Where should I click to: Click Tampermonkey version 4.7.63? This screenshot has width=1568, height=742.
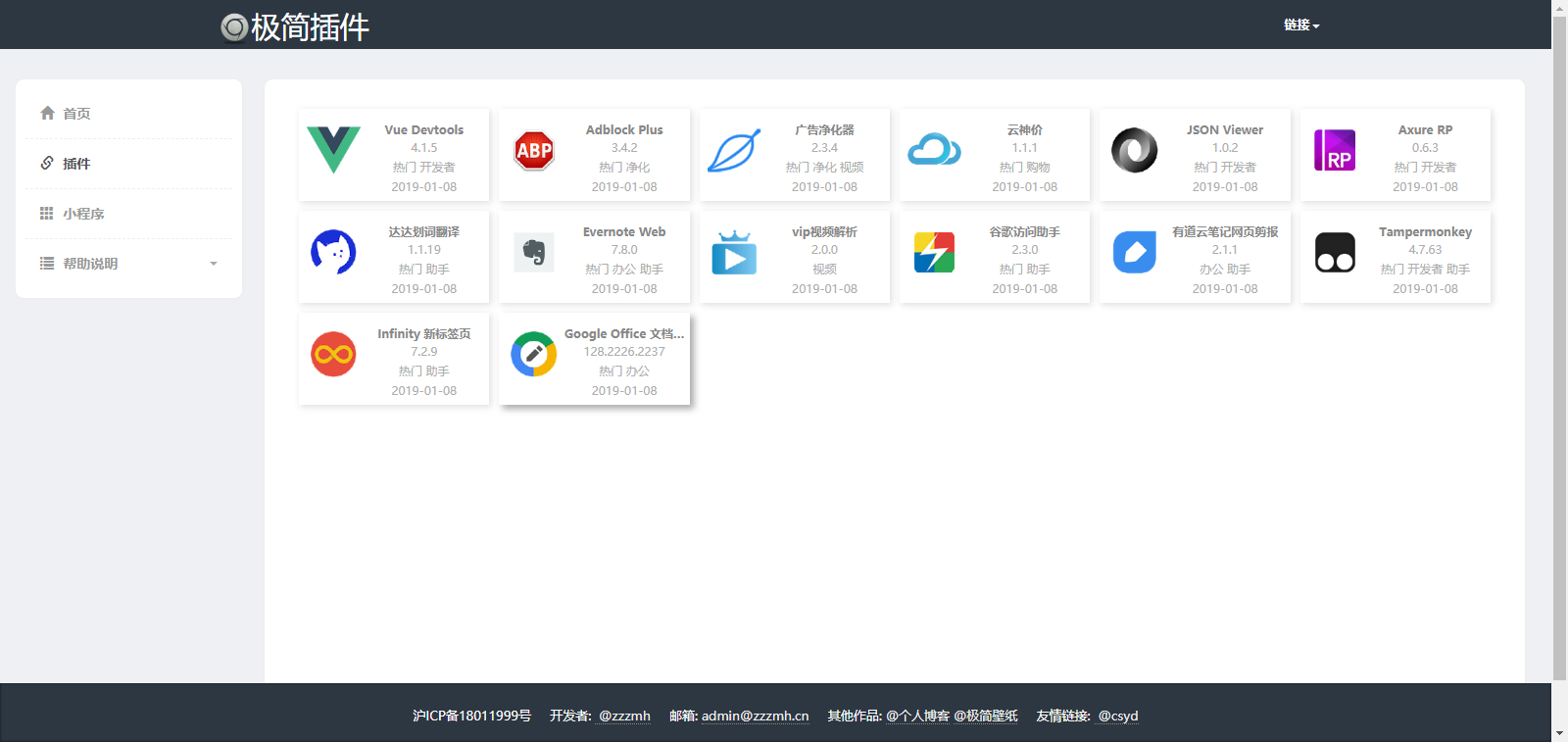click(1425, 250)
